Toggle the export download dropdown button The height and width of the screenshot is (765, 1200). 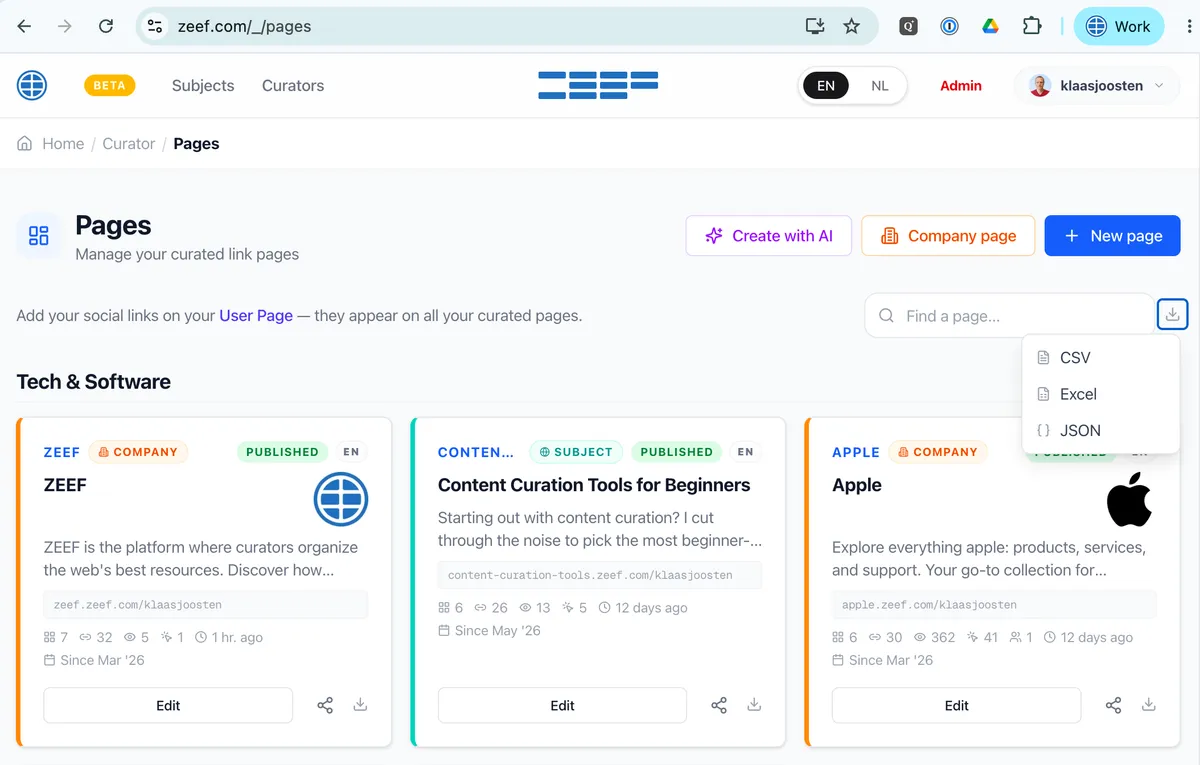pos(1173,315)
